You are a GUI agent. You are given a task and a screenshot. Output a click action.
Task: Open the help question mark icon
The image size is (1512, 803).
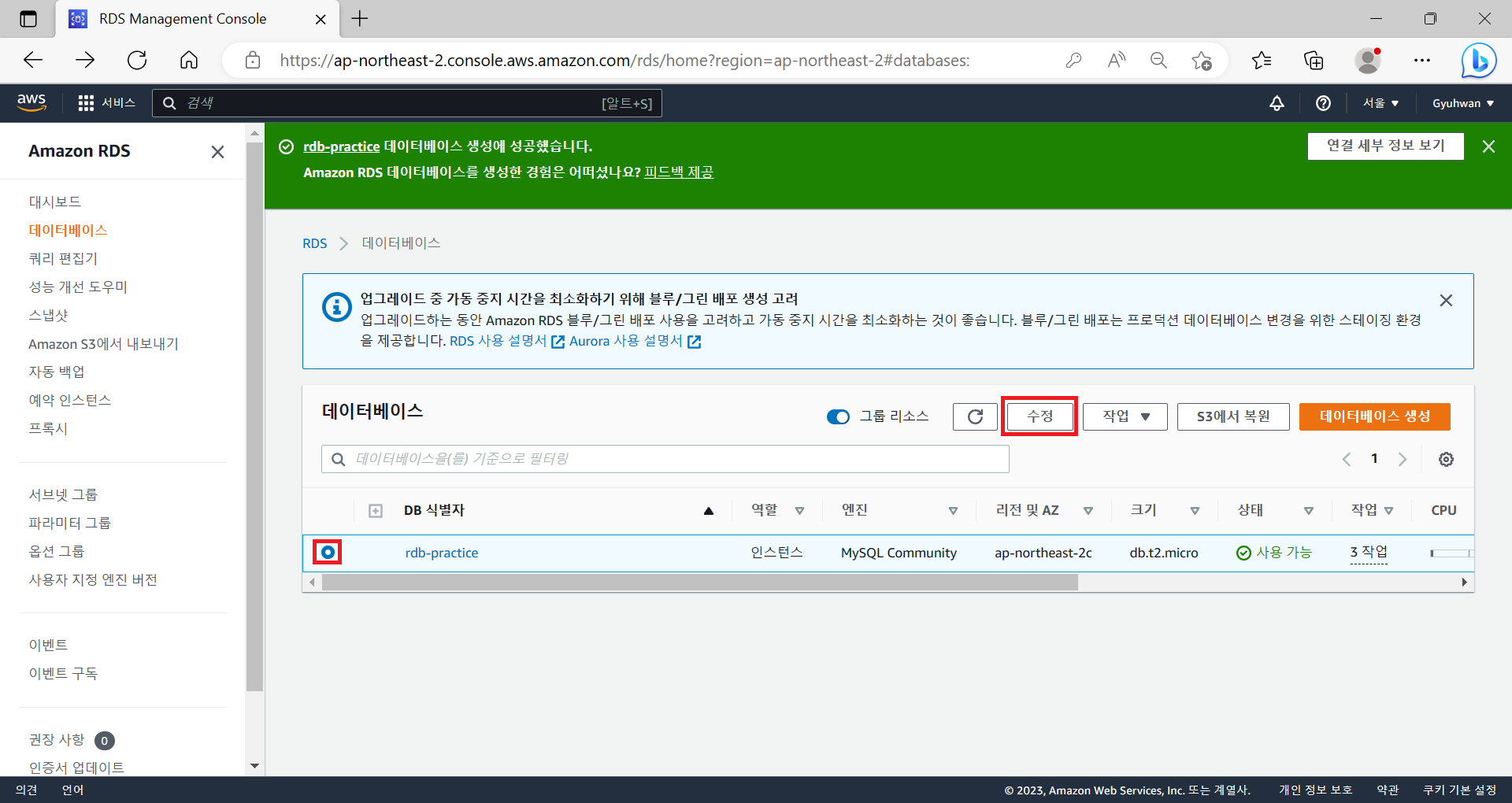click(1323, 103)
